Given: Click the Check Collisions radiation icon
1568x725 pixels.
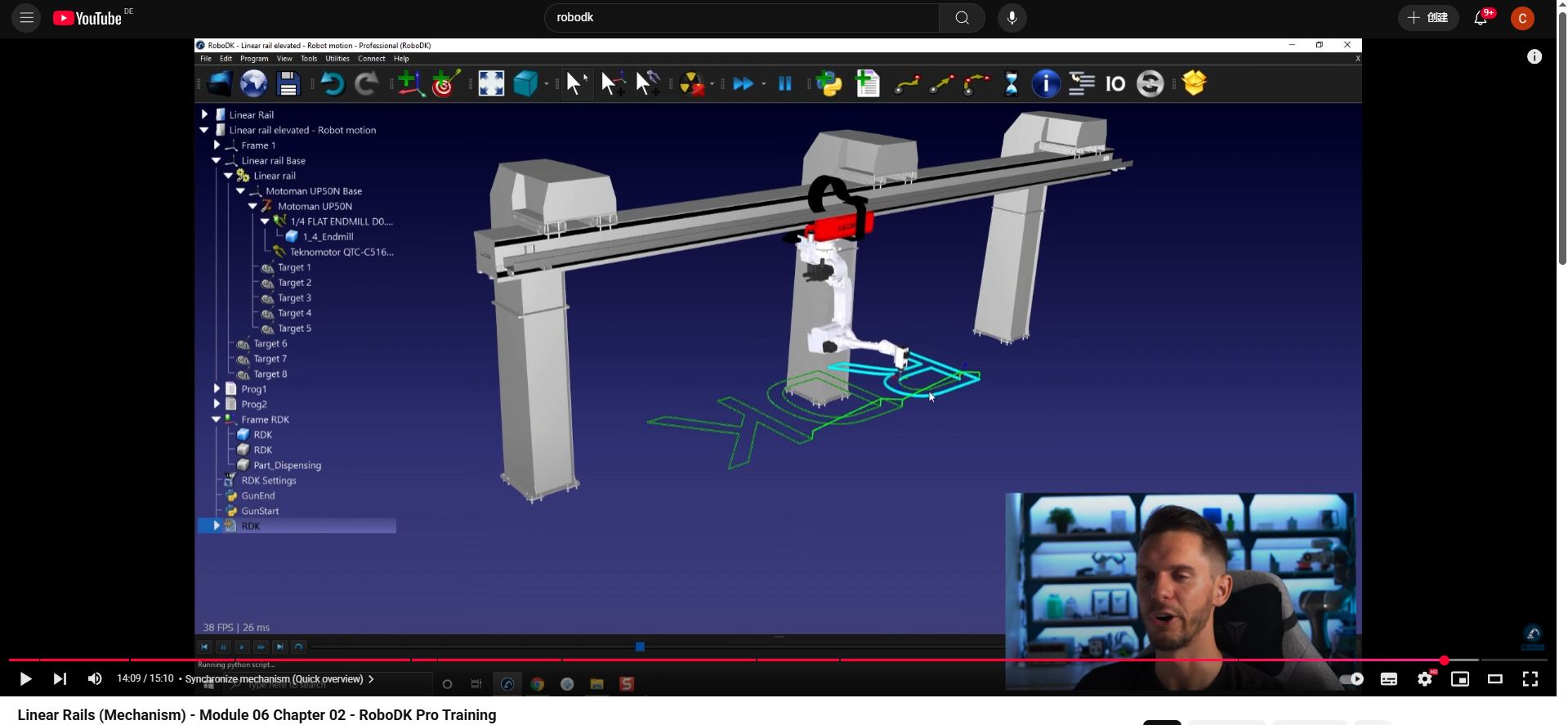Looking at the screenshot, I should 692,83.
